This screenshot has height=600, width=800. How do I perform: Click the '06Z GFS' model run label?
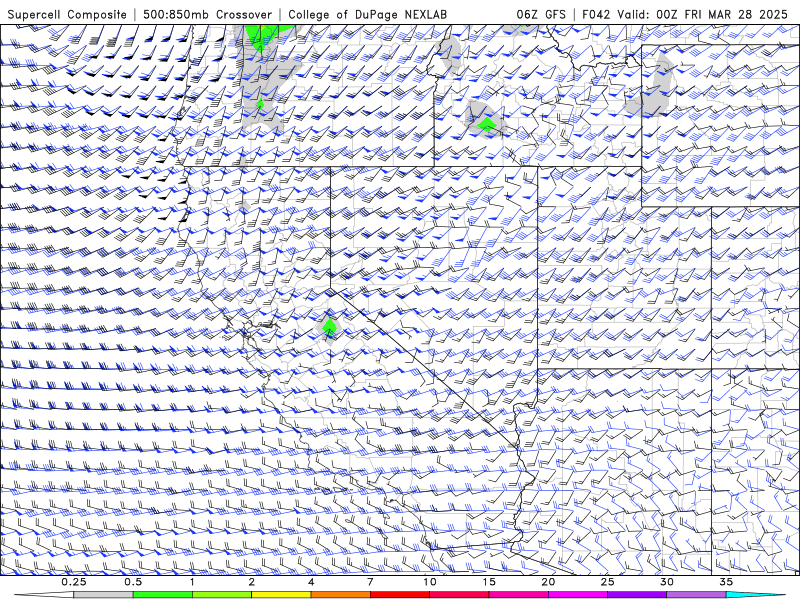point(541,14)
